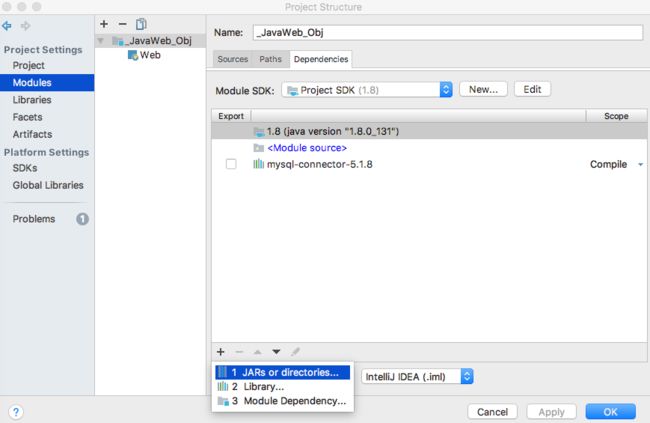
Task: Click the back navigation arrow
Action: point(7,26)
